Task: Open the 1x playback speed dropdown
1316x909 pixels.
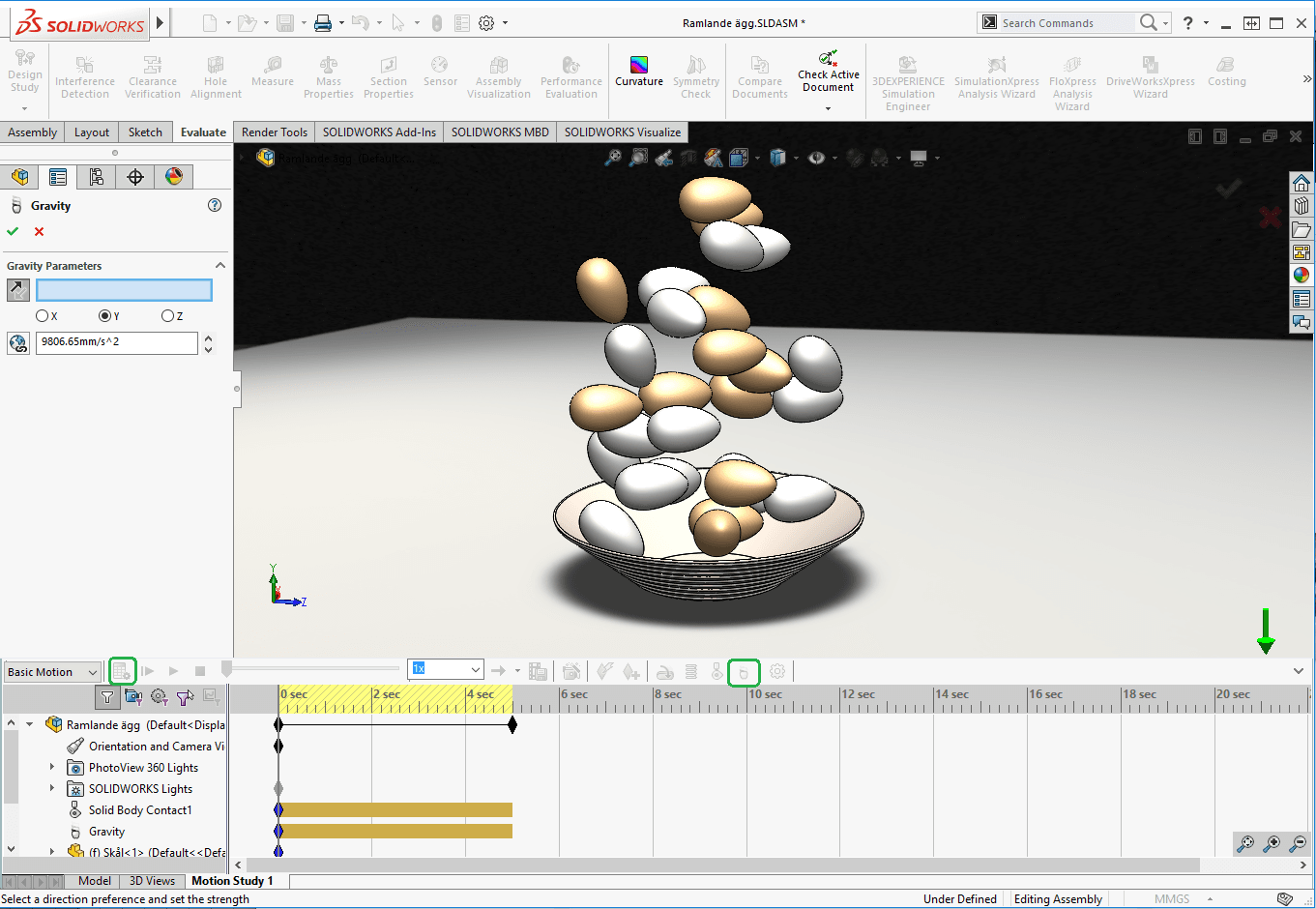Action: pyautogui.click(x=446, y=669)
